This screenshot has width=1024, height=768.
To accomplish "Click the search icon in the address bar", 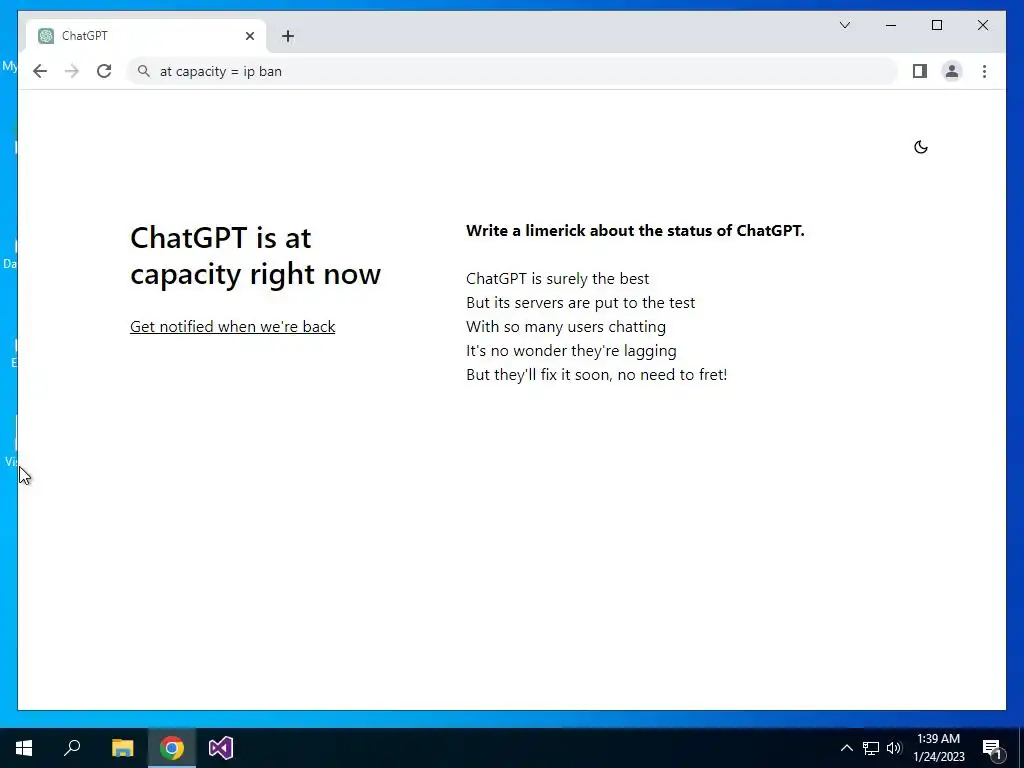I will (x=144, y=71).
